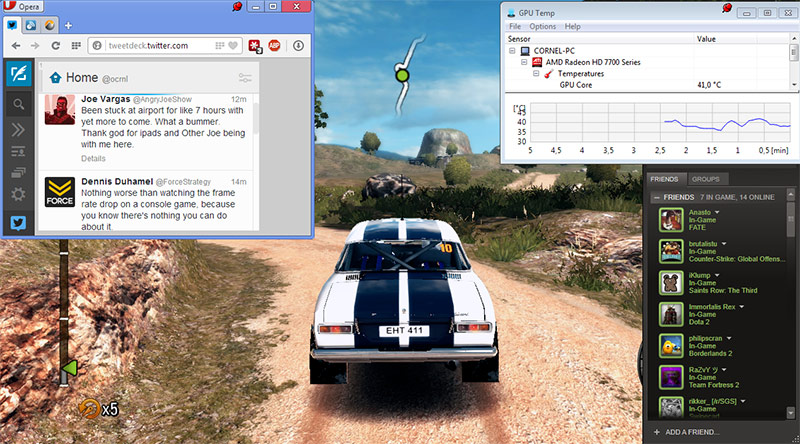Click the FORCE avatar of Dennis Duhamel
This screenshot has width=800, height=444.
tap(60, 192)
